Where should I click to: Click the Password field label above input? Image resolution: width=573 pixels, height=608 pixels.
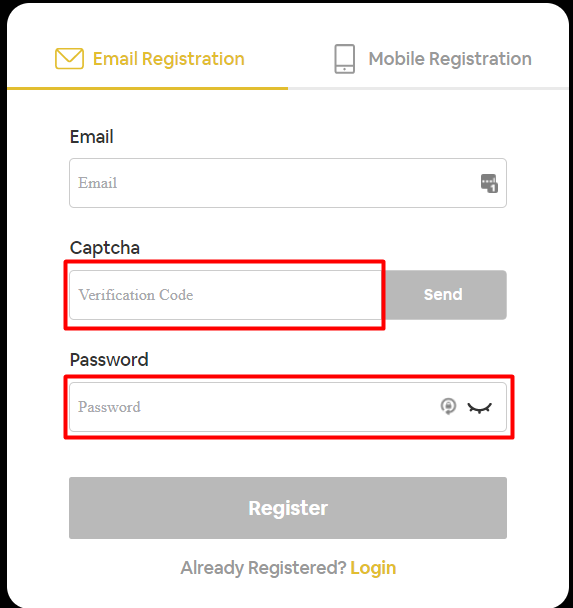click(109, 360)
